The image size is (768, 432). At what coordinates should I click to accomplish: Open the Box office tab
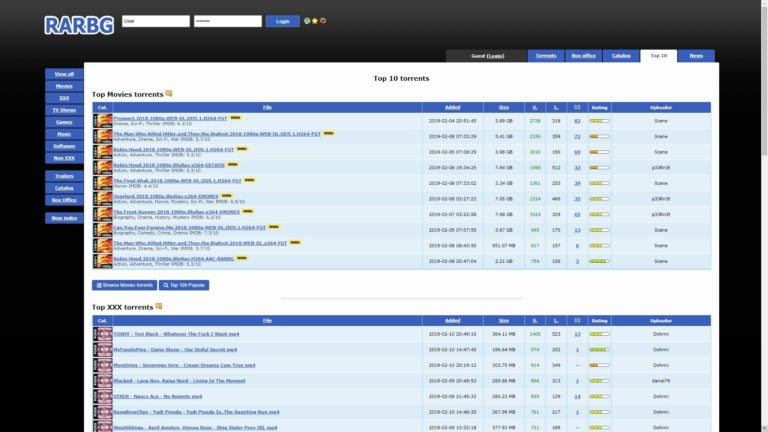click(x=583, y=56)
